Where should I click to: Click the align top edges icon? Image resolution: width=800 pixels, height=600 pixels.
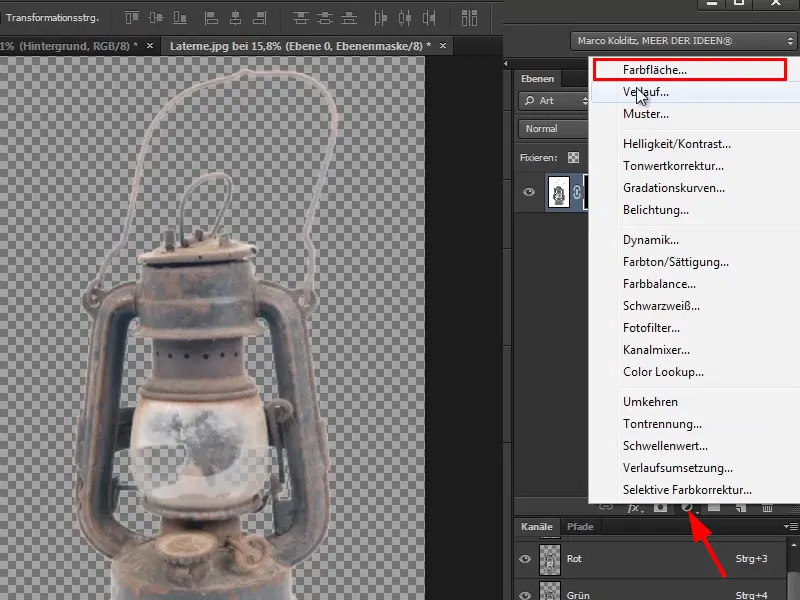pyautogui.click(x=132, y=18)
